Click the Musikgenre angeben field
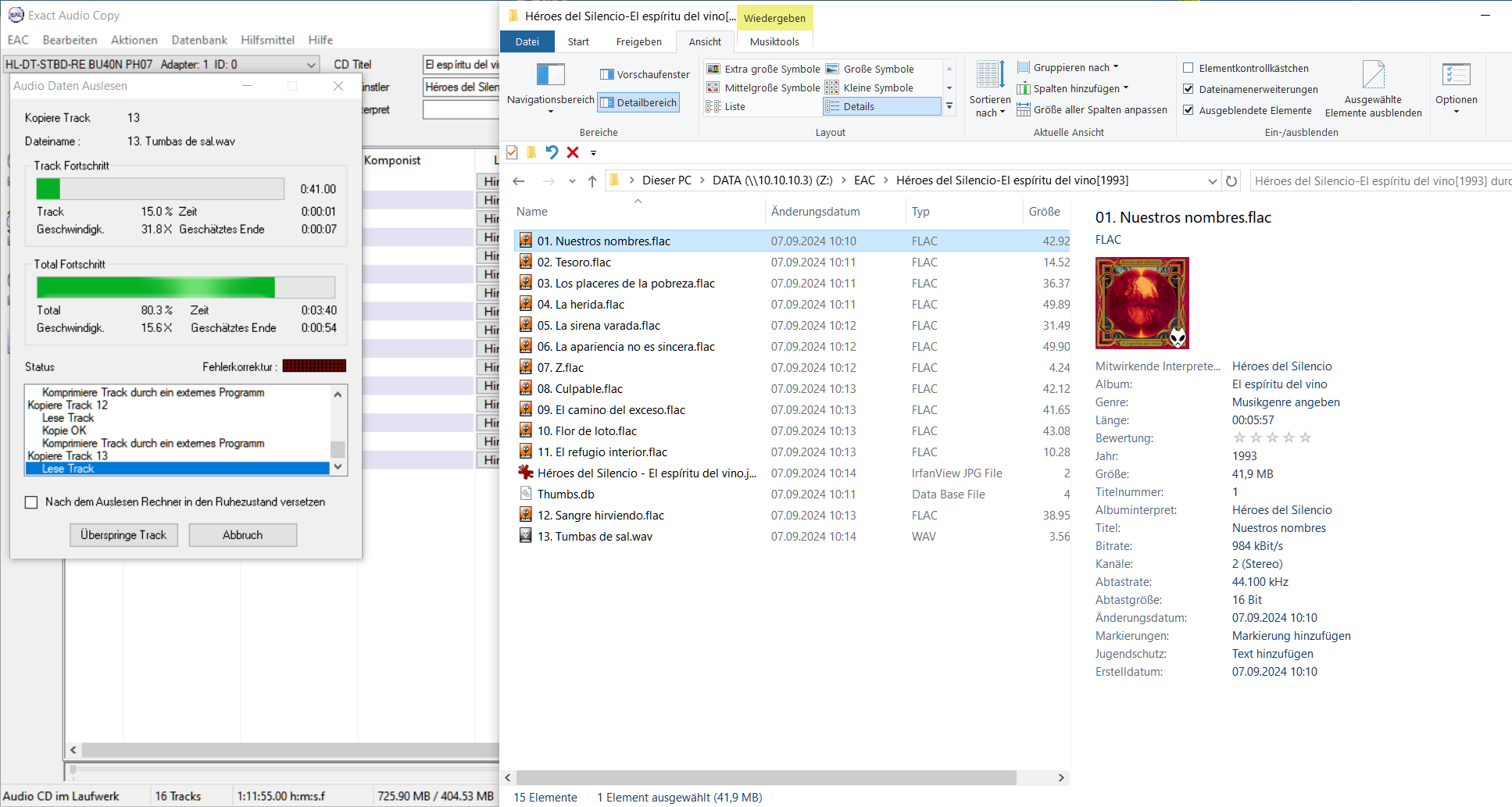The image size is (1512, 807). tap(1285, 402)
